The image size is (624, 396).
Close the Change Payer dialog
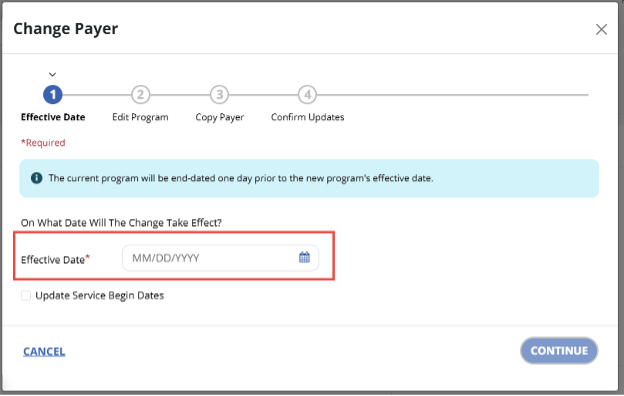click(x=601, y=29)
